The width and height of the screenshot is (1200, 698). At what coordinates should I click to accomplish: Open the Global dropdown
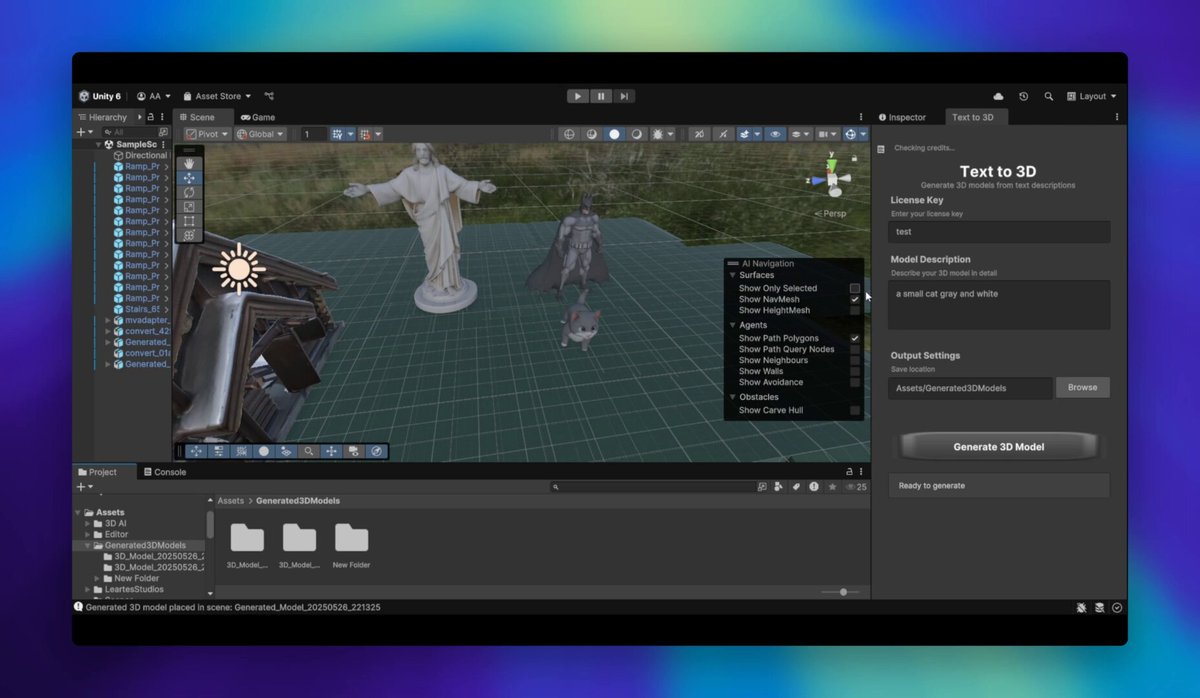[x=260, y=134]
